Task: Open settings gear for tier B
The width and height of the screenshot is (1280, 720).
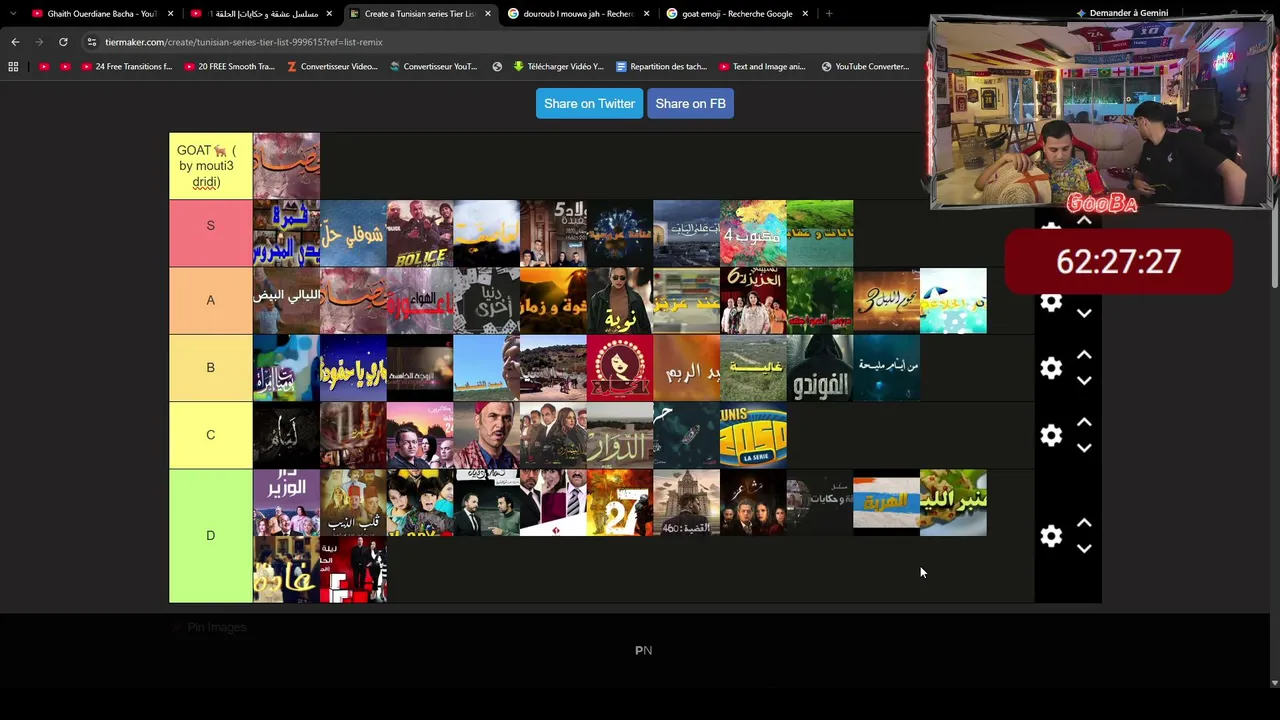Action: tap(1051, 368)
